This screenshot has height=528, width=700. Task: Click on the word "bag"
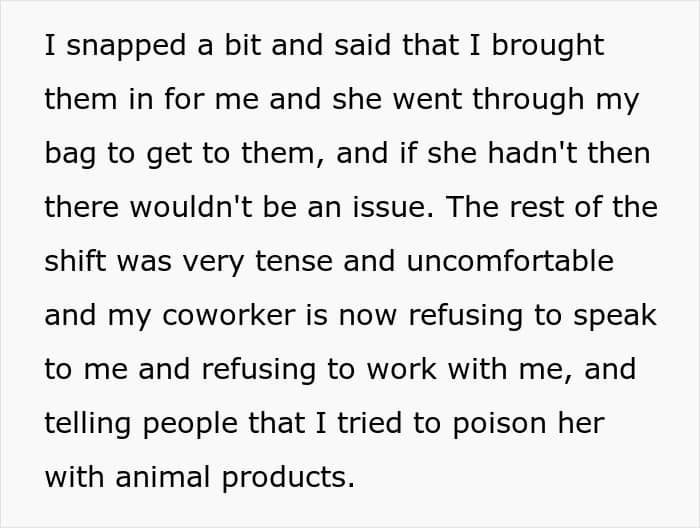pyautogui.click(x=70, y=154)
